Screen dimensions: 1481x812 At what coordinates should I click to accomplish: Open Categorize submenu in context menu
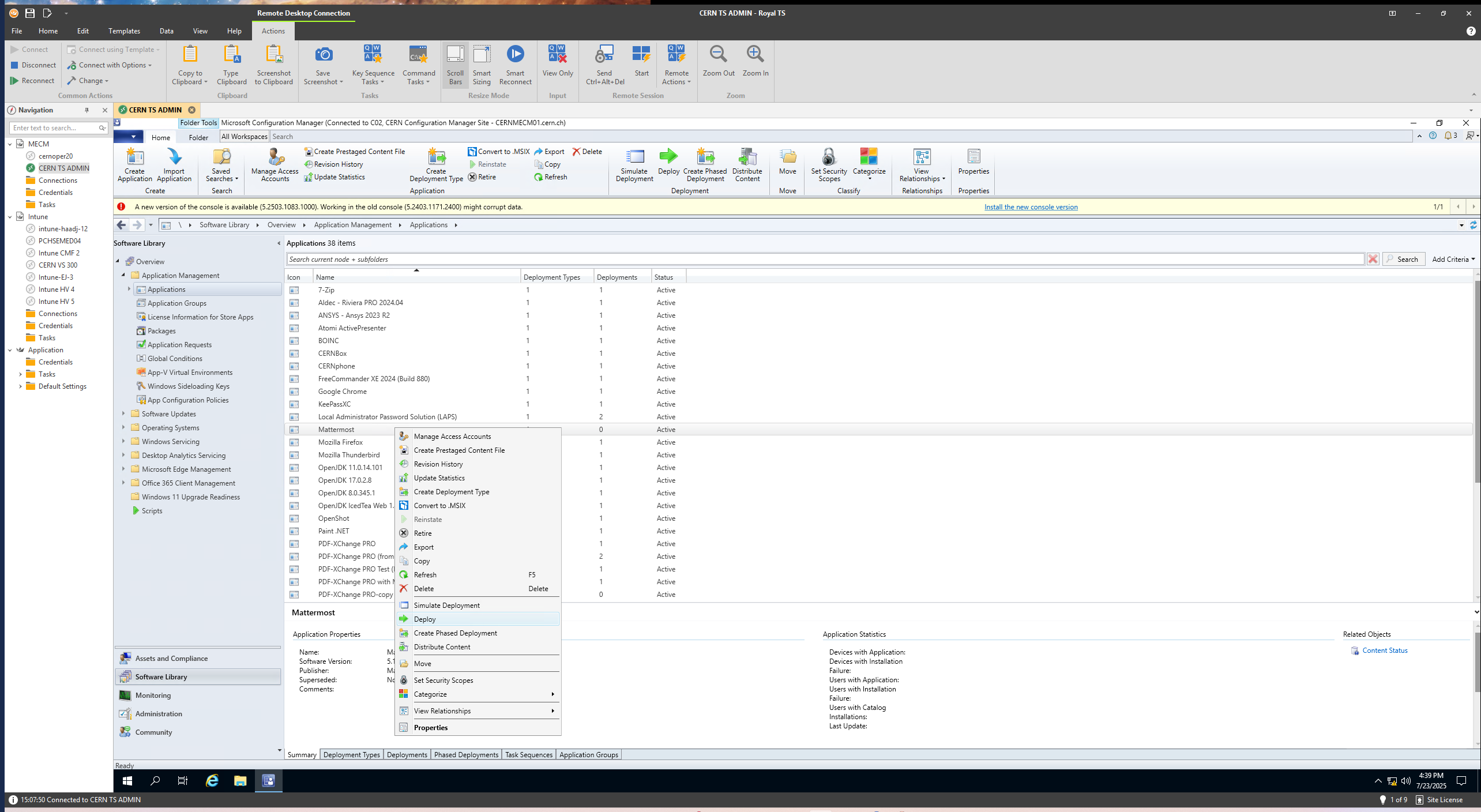coord(478,694)
